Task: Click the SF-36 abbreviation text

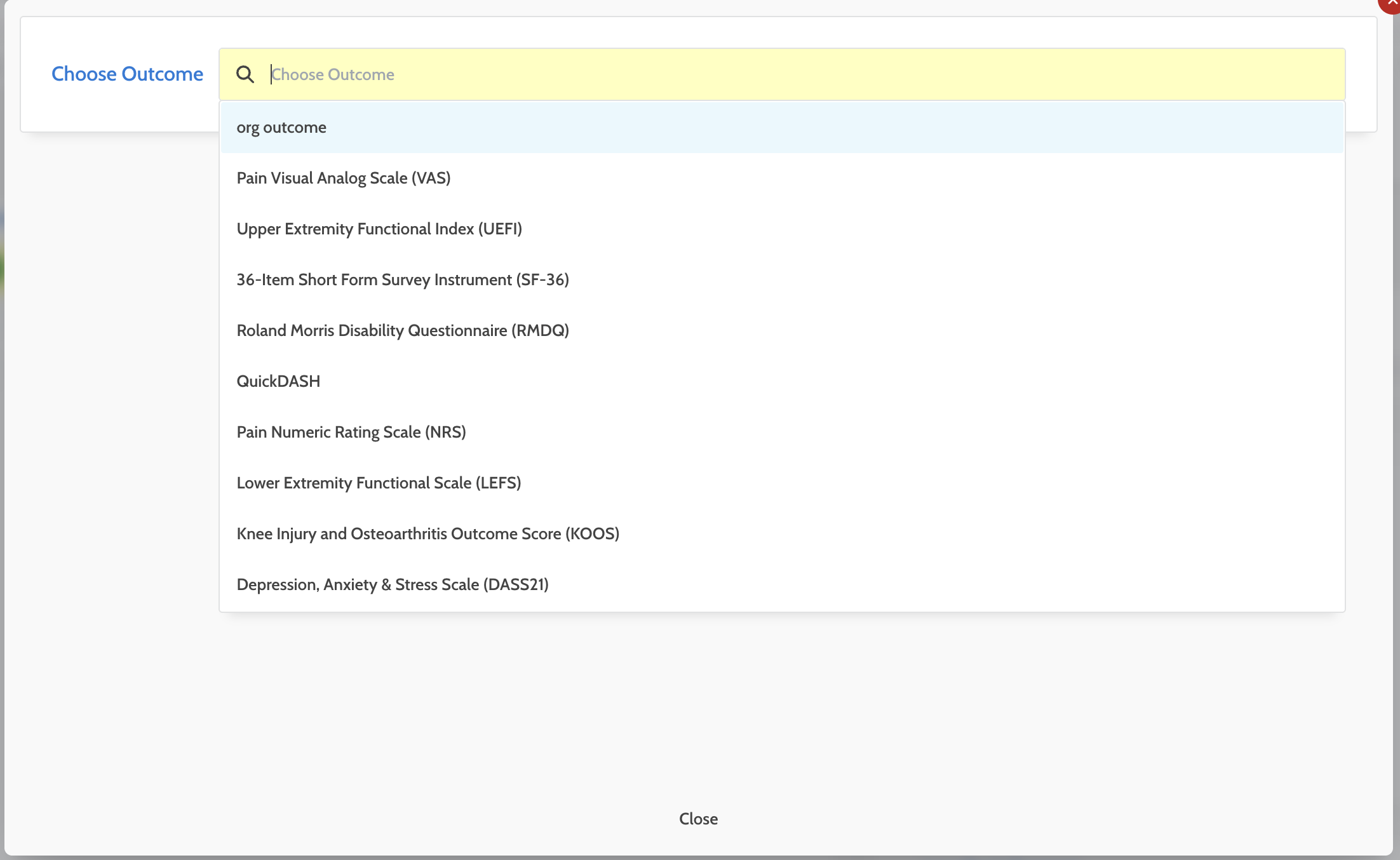Action: 542,280
